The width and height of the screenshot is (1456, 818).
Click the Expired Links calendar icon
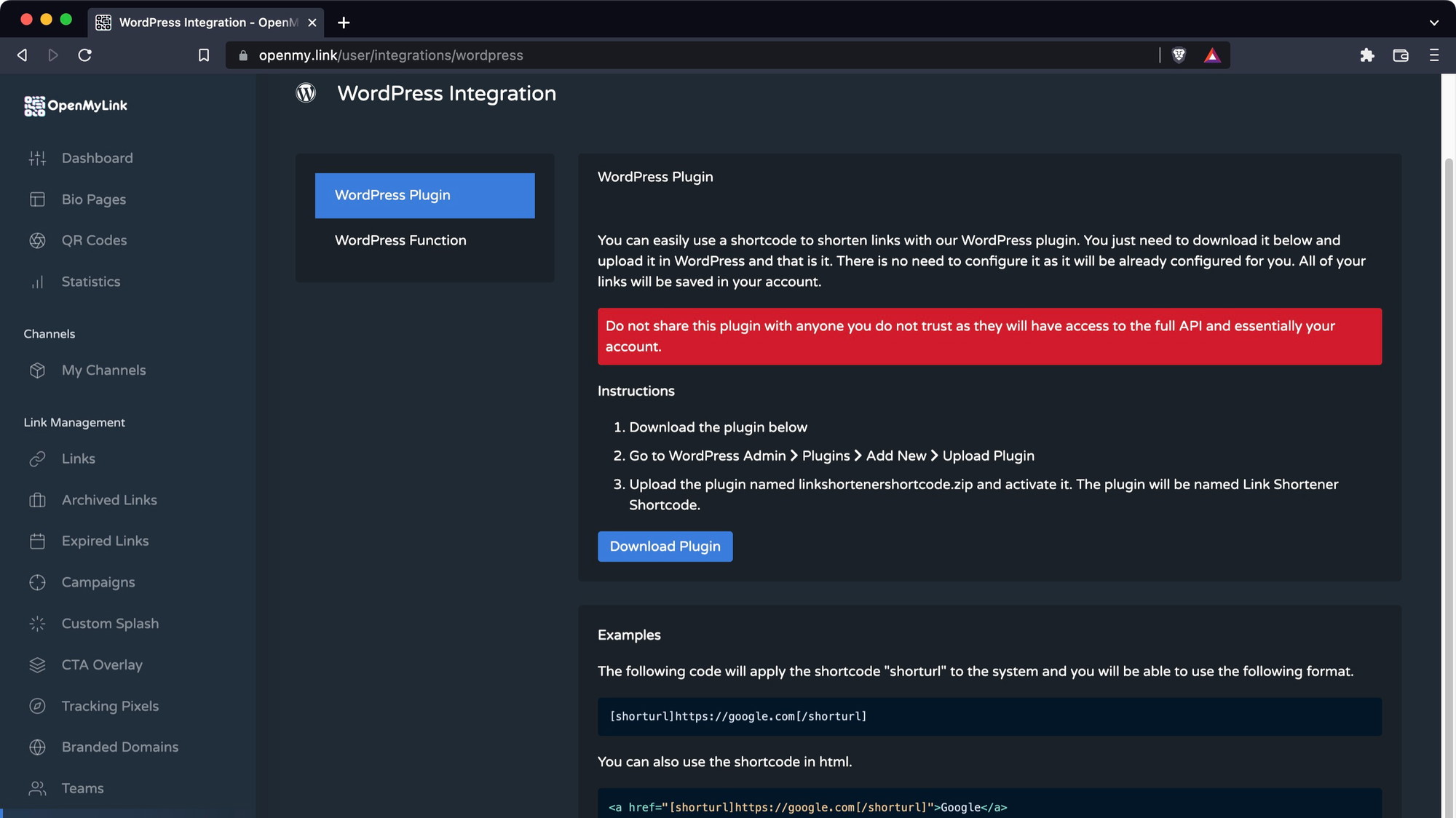[38, 541]
